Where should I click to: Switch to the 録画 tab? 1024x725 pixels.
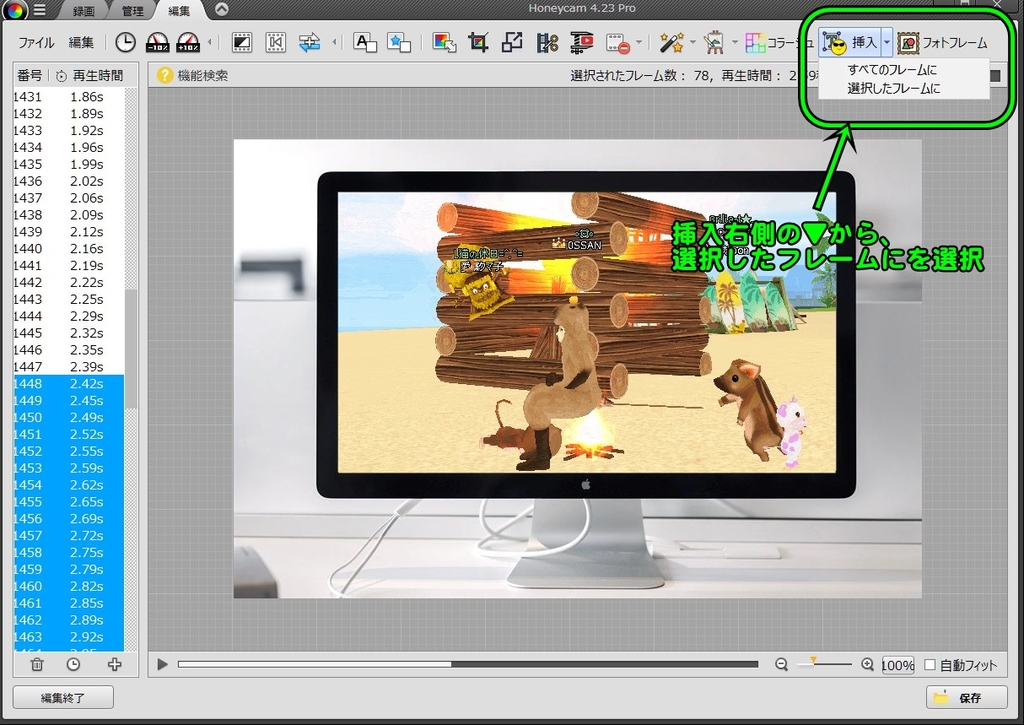[x=84, y=10]
